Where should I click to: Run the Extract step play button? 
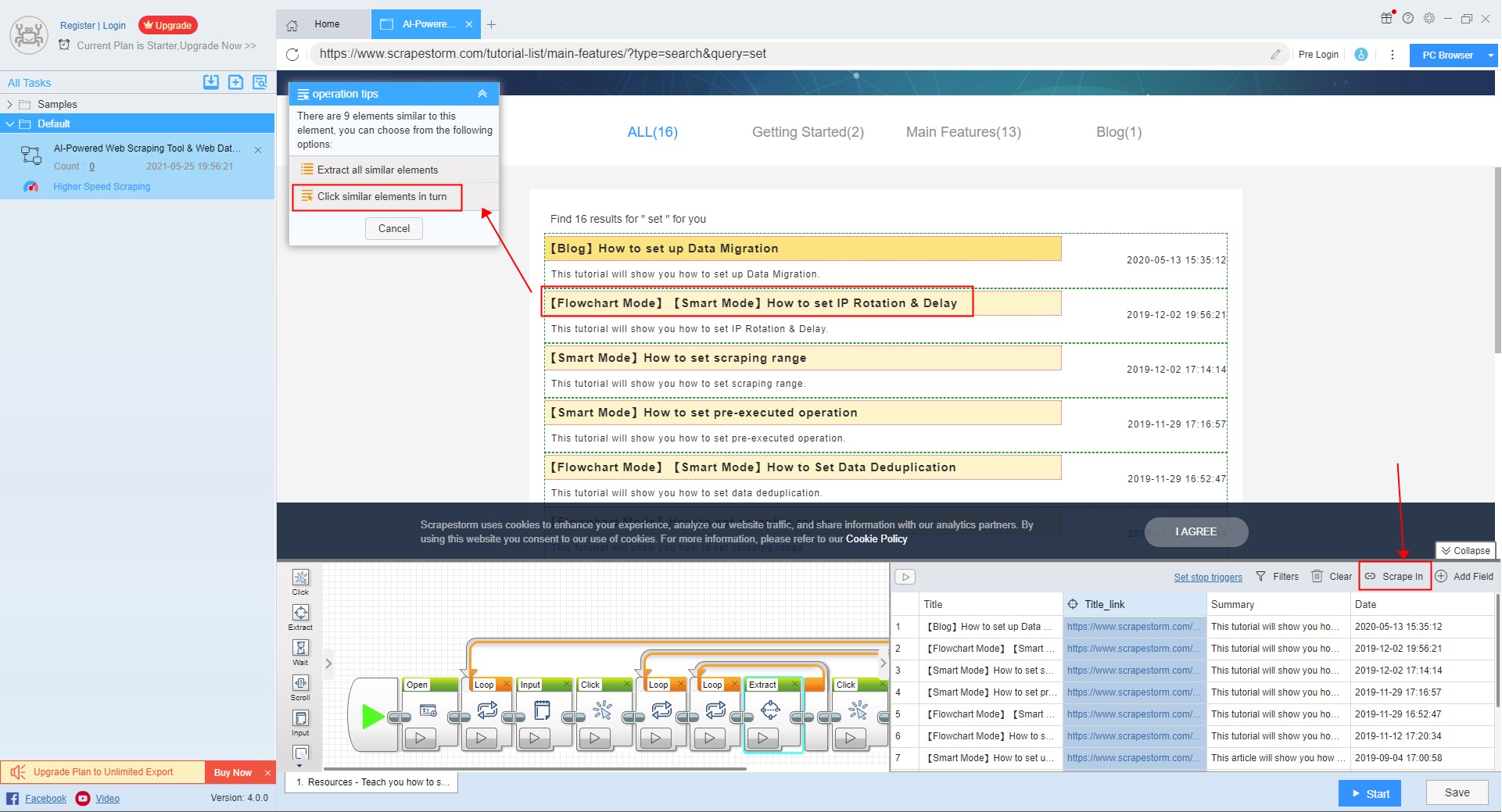[762, 738]
